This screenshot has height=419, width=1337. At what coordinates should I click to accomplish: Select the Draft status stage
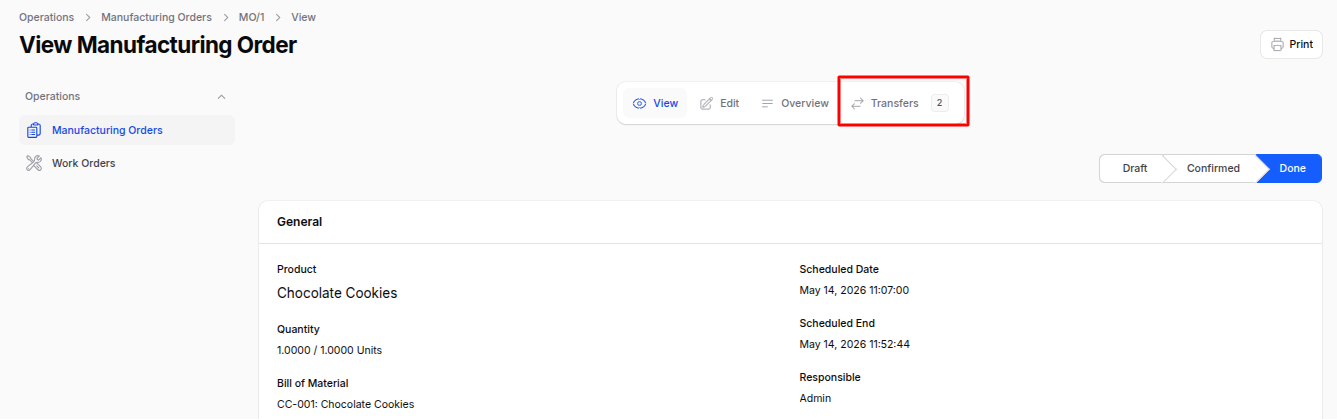[1134, 168]
